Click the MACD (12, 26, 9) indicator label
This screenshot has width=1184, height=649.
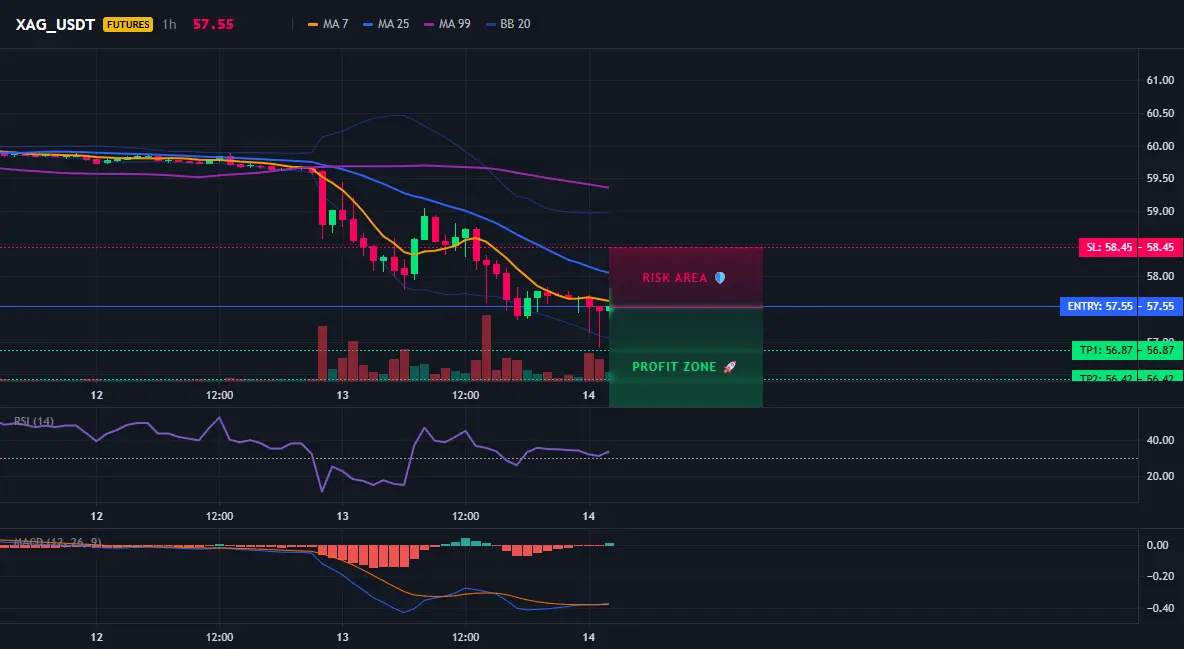pyautogui.click(x=57, y=542)
